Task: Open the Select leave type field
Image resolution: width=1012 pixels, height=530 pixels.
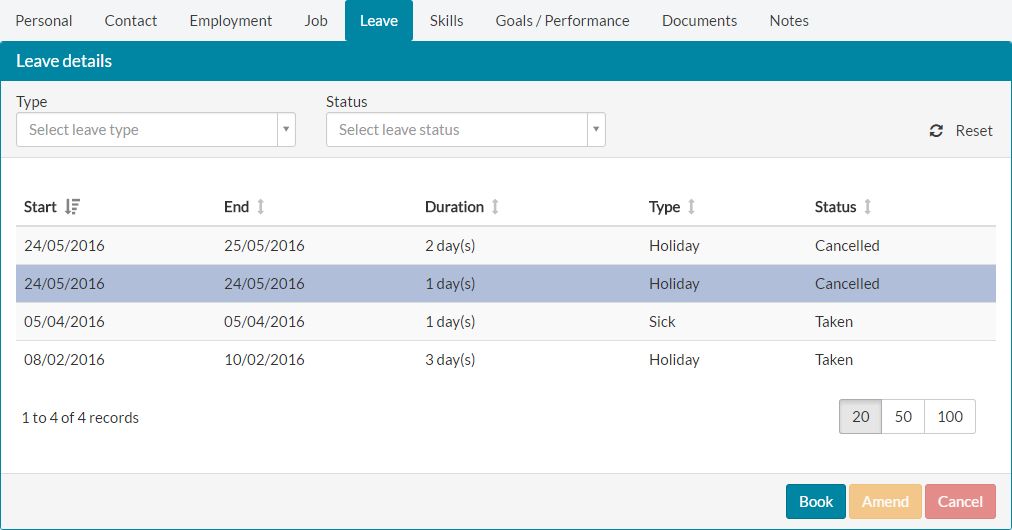Action: (x=156, y=130)
